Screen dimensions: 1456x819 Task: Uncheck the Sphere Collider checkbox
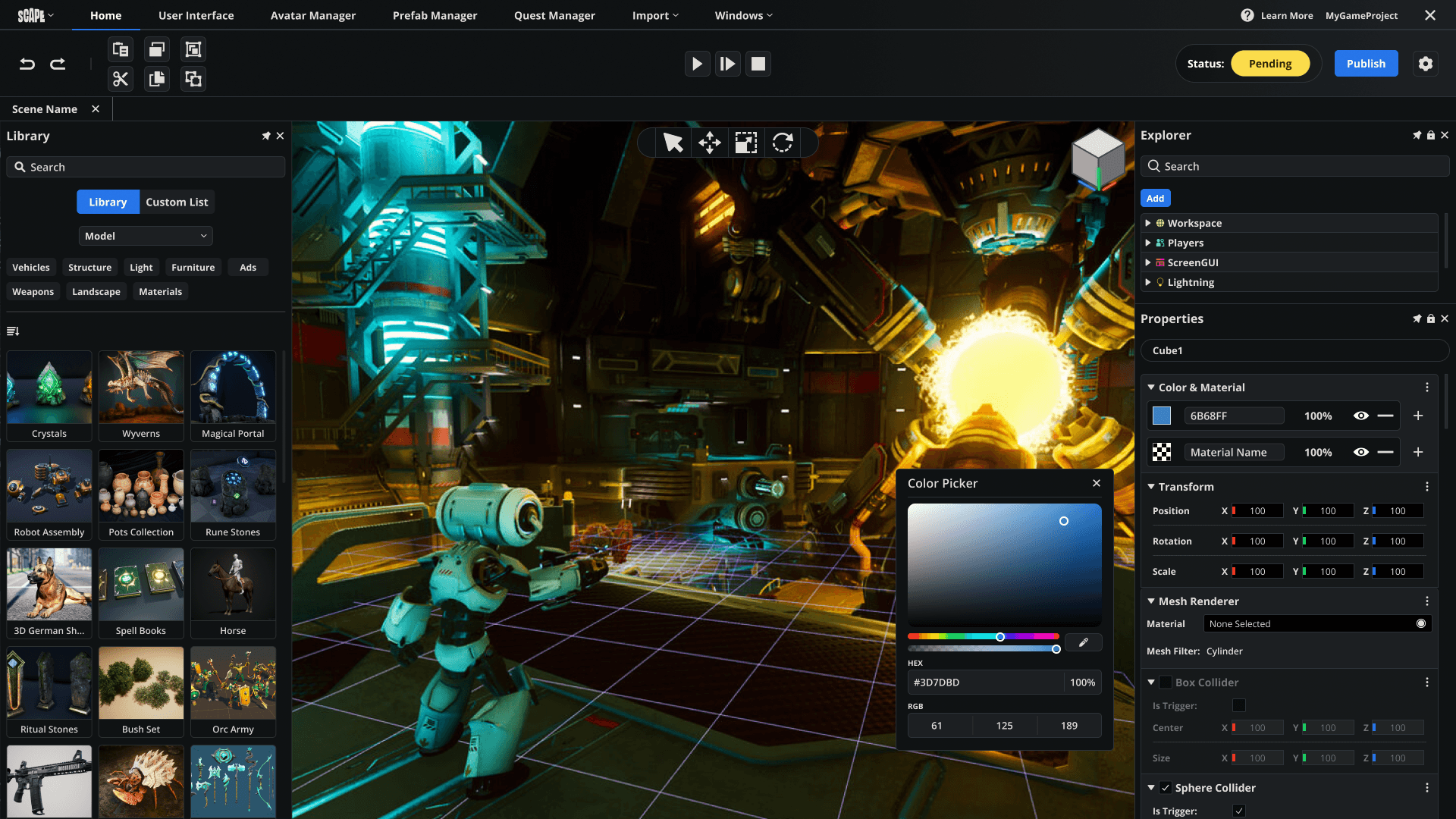(x=1166, y=788)
